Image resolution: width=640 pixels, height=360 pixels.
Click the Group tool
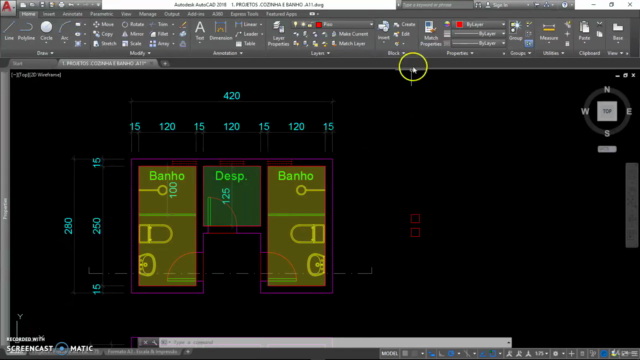click(516, 31)
